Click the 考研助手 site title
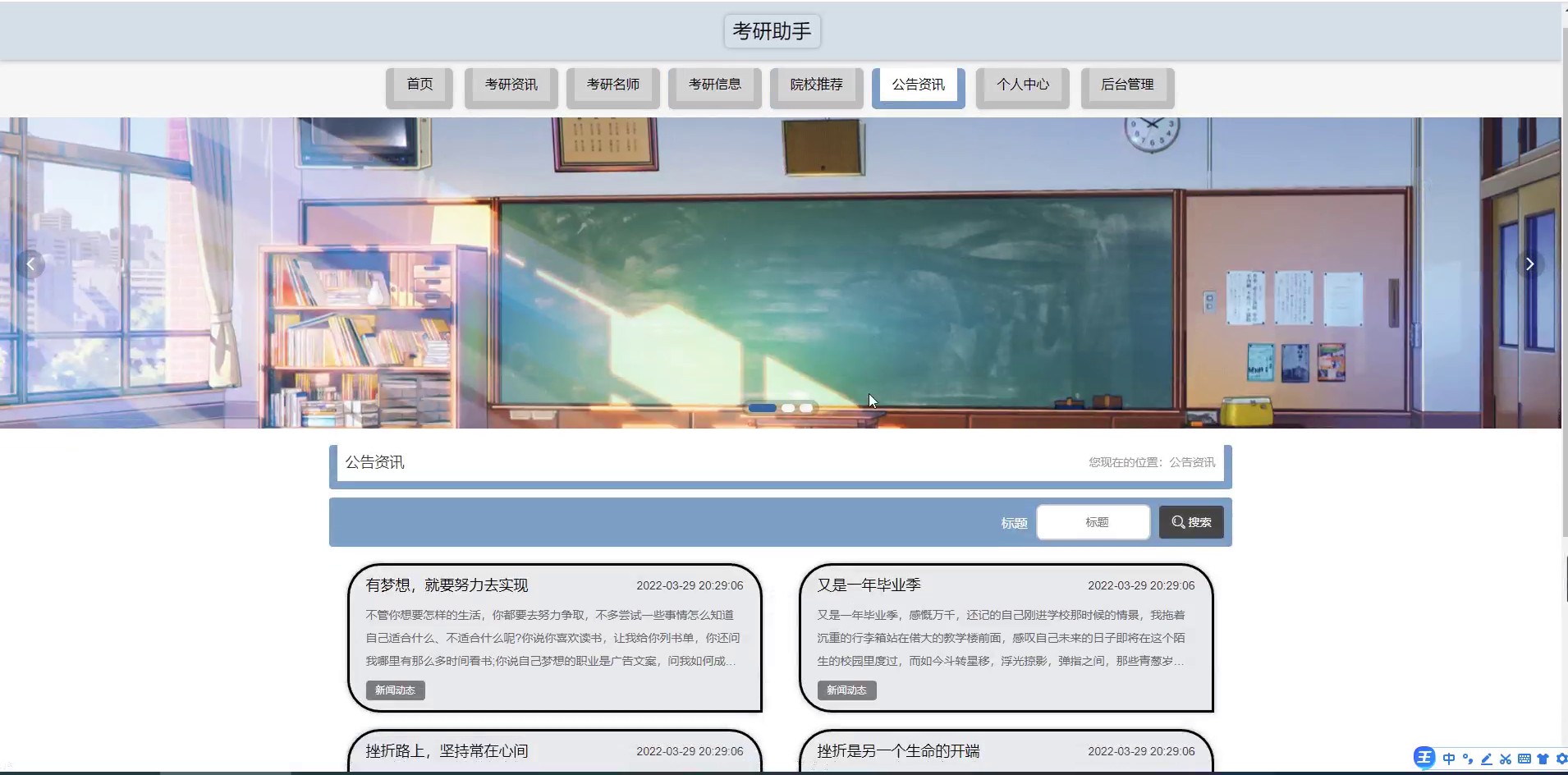 click(772, 31)
